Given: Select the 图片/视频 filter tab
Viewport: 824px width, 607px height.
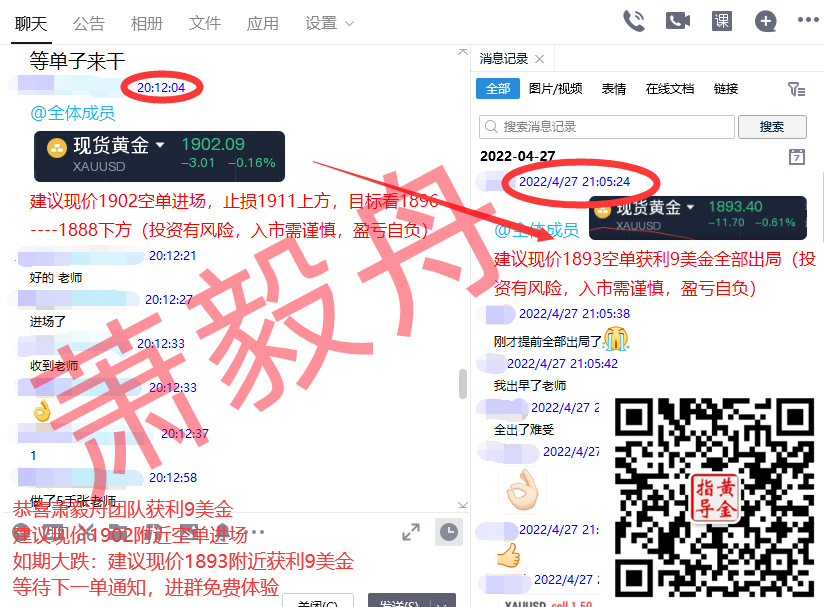Looking at the screenshot, I should pos(555,89).
